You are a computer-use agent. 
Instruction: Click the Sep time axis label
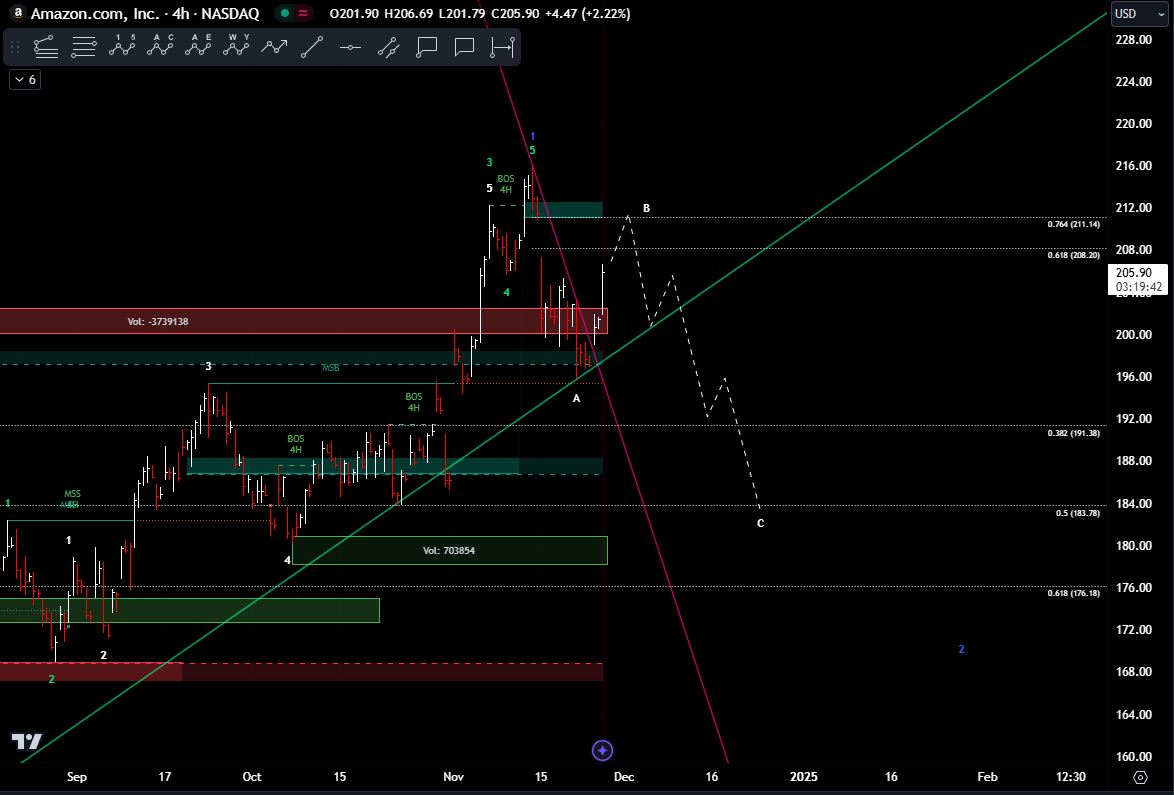tap(76, 776)
